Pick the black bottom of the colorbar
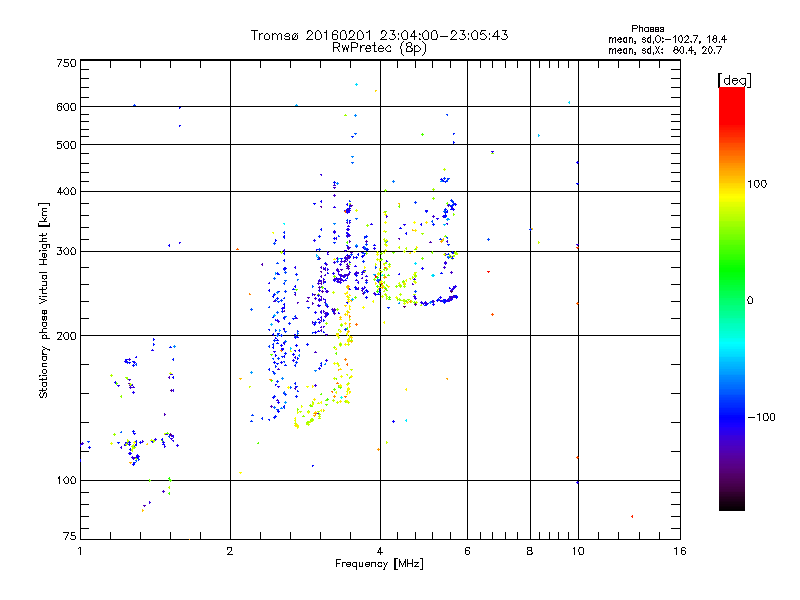Viewport: 800px width, 600px height. click(x=732, y=505)
